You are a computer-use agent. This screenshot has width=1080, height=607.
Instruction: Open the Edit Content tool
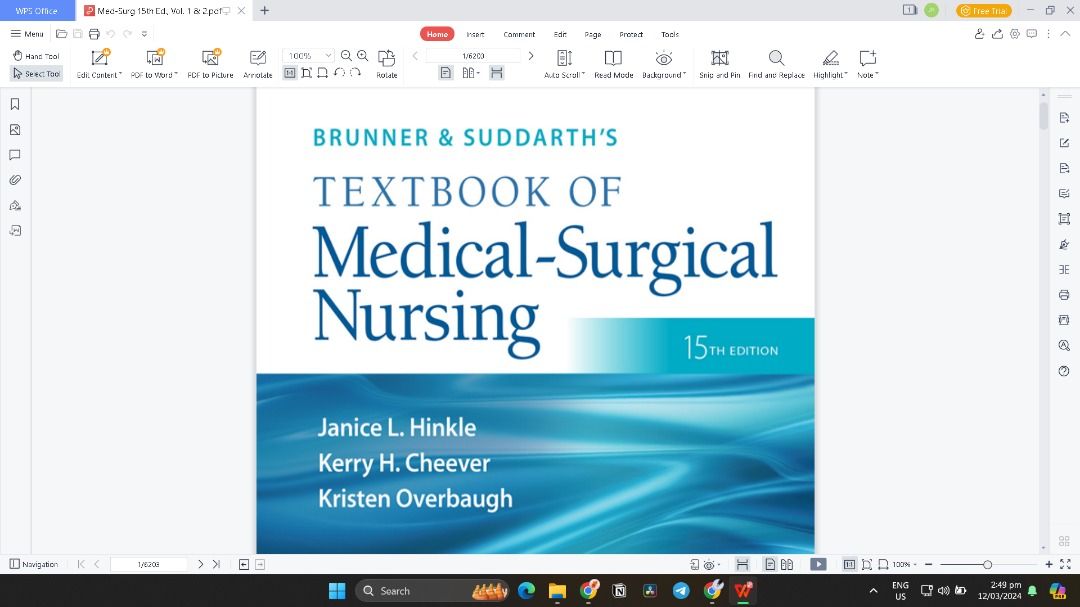(x=99, y=64)
